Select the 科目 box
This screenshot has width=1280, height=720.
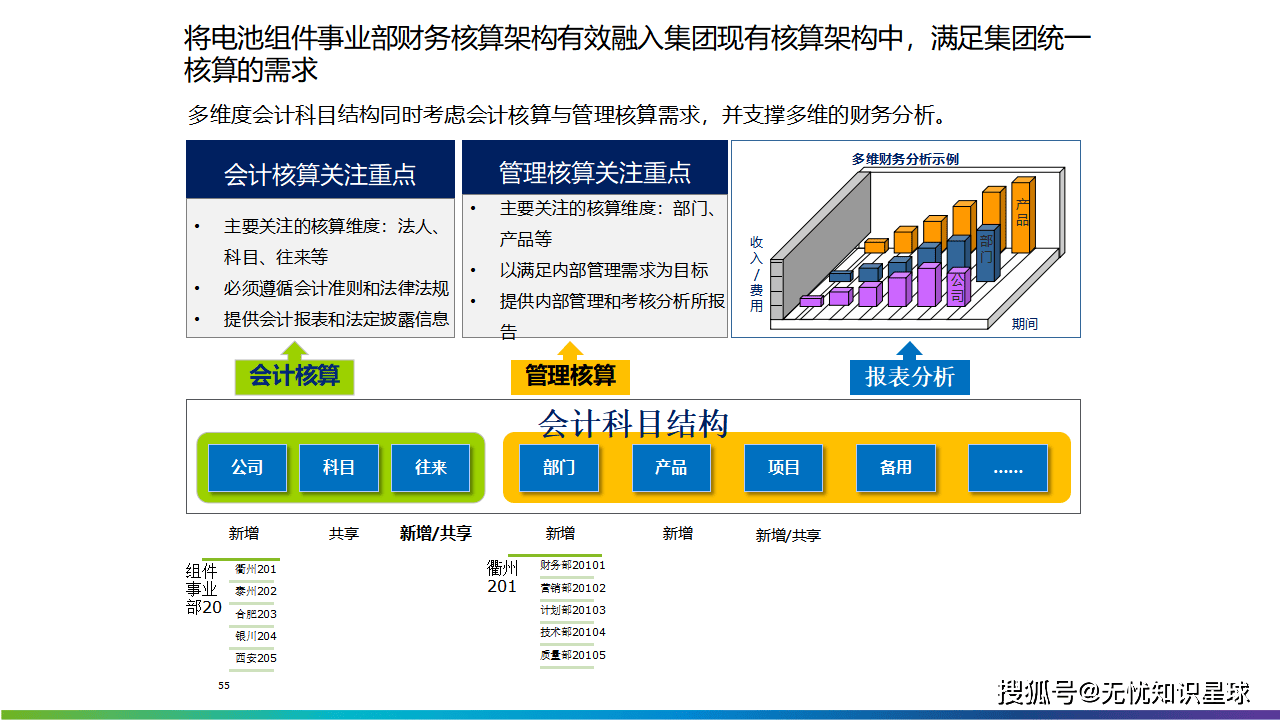(339, 467)
